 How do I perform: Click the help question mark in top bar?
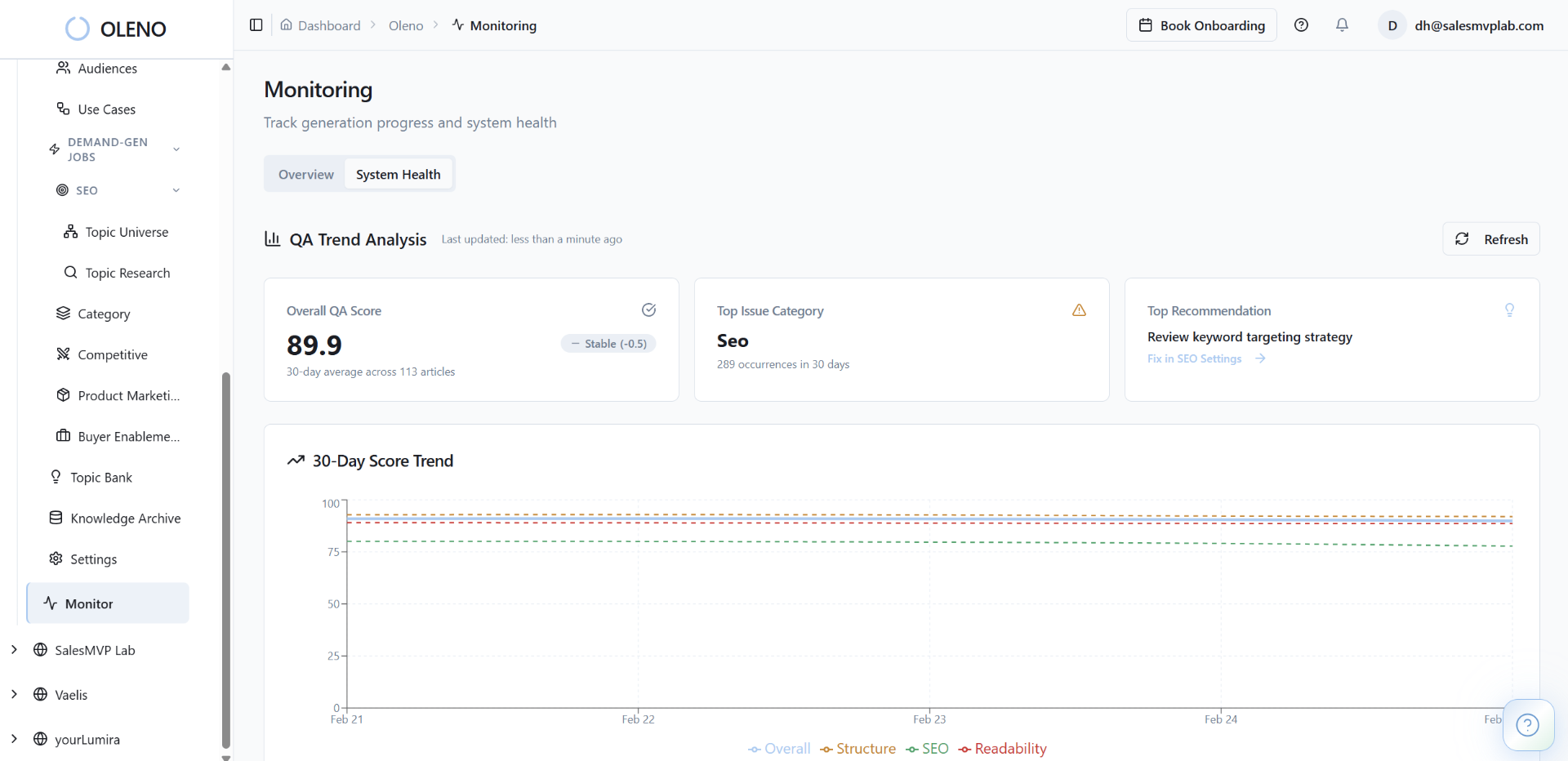1302,25
